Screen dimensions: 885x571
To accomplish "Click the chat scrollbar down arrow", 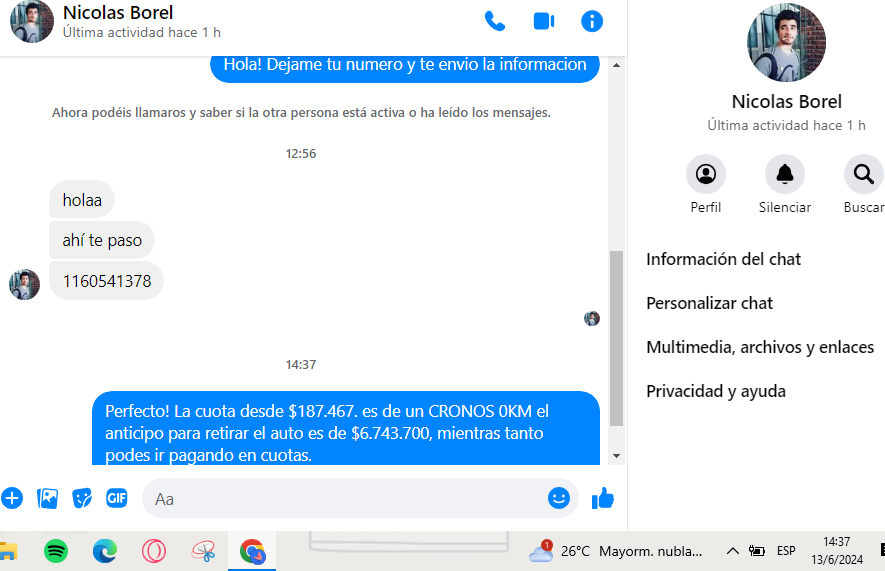I will tap(616, 456).
